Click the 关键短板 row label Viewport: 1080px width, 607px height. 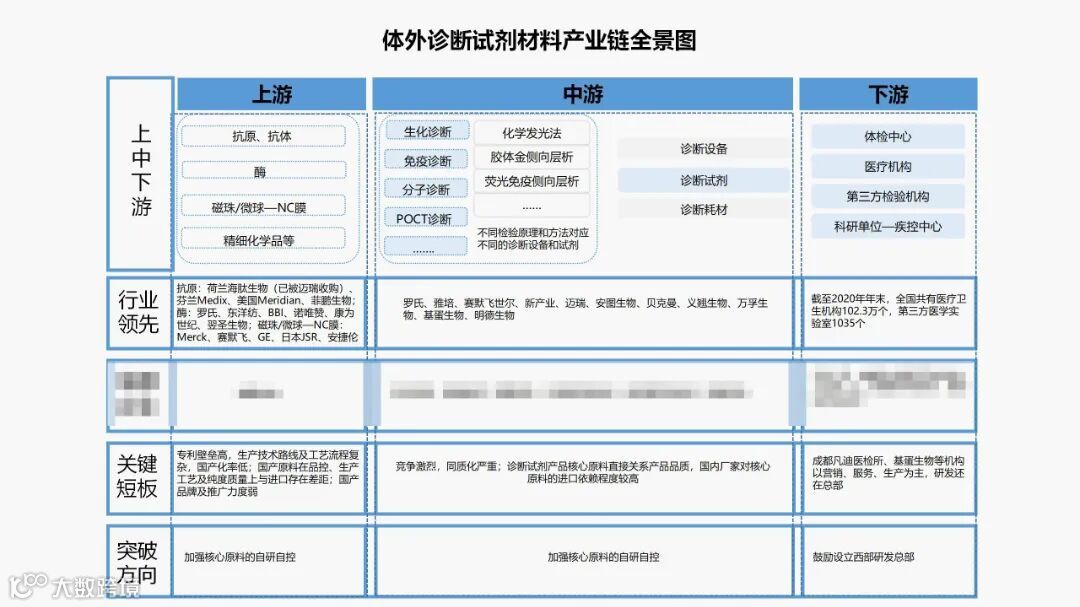point(137,477)
